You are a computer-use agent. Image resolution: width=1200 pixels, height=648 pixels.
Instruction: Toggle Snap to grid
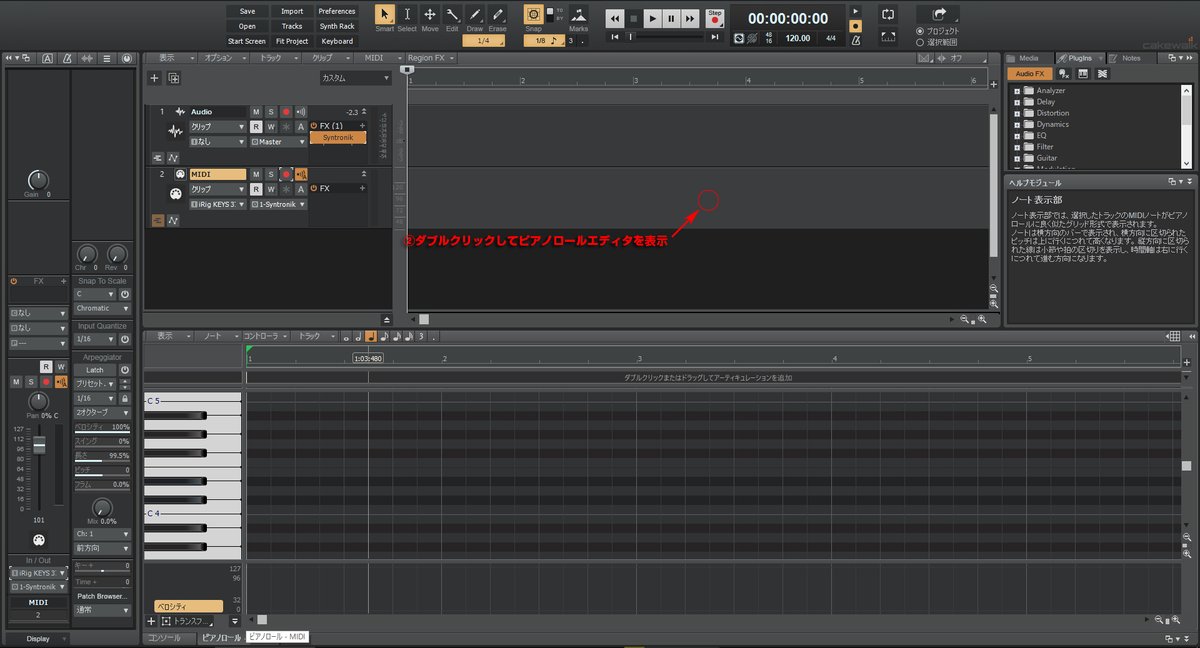(535, 16)
